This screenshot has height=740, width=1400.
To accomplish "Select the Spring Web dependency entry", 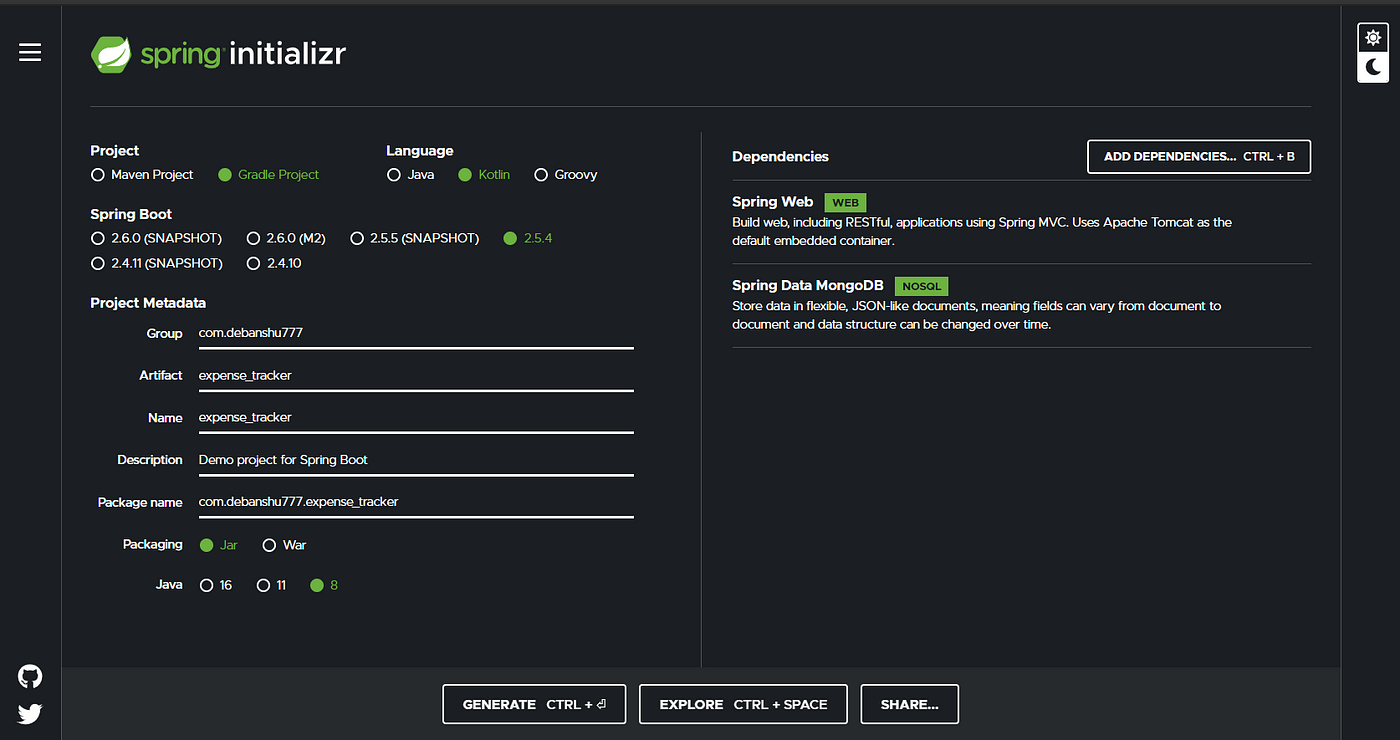I will coord(1021,222).
